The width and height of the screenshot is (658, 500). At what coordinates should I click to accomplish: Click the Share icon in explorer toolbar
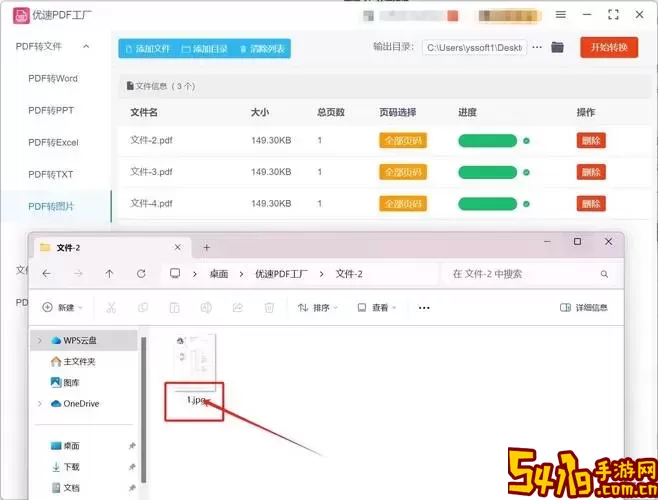[x=238, y=308]
